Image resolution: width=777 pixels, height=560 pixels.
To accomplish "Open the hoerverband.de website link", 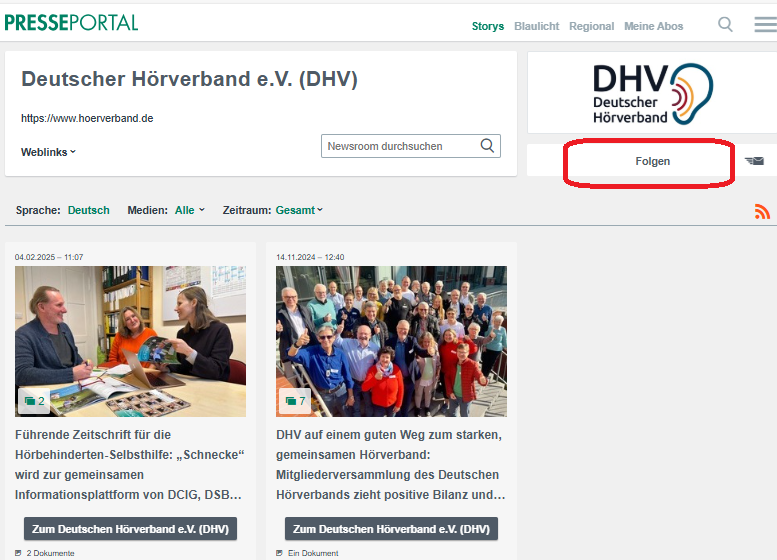I will (x=87, y=118).
